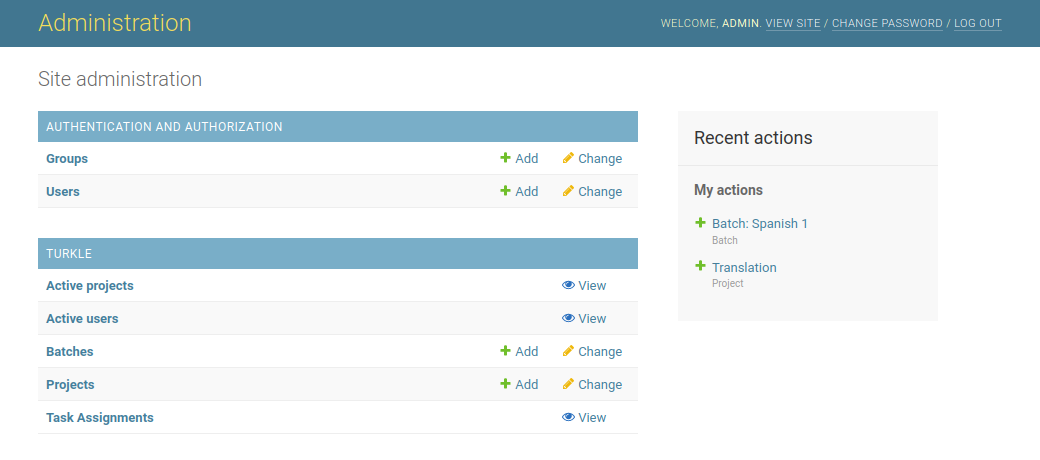This screenshot has width=1040, height=460.
Task: Click plus icon beside Translation action
Action: point(700,266)
